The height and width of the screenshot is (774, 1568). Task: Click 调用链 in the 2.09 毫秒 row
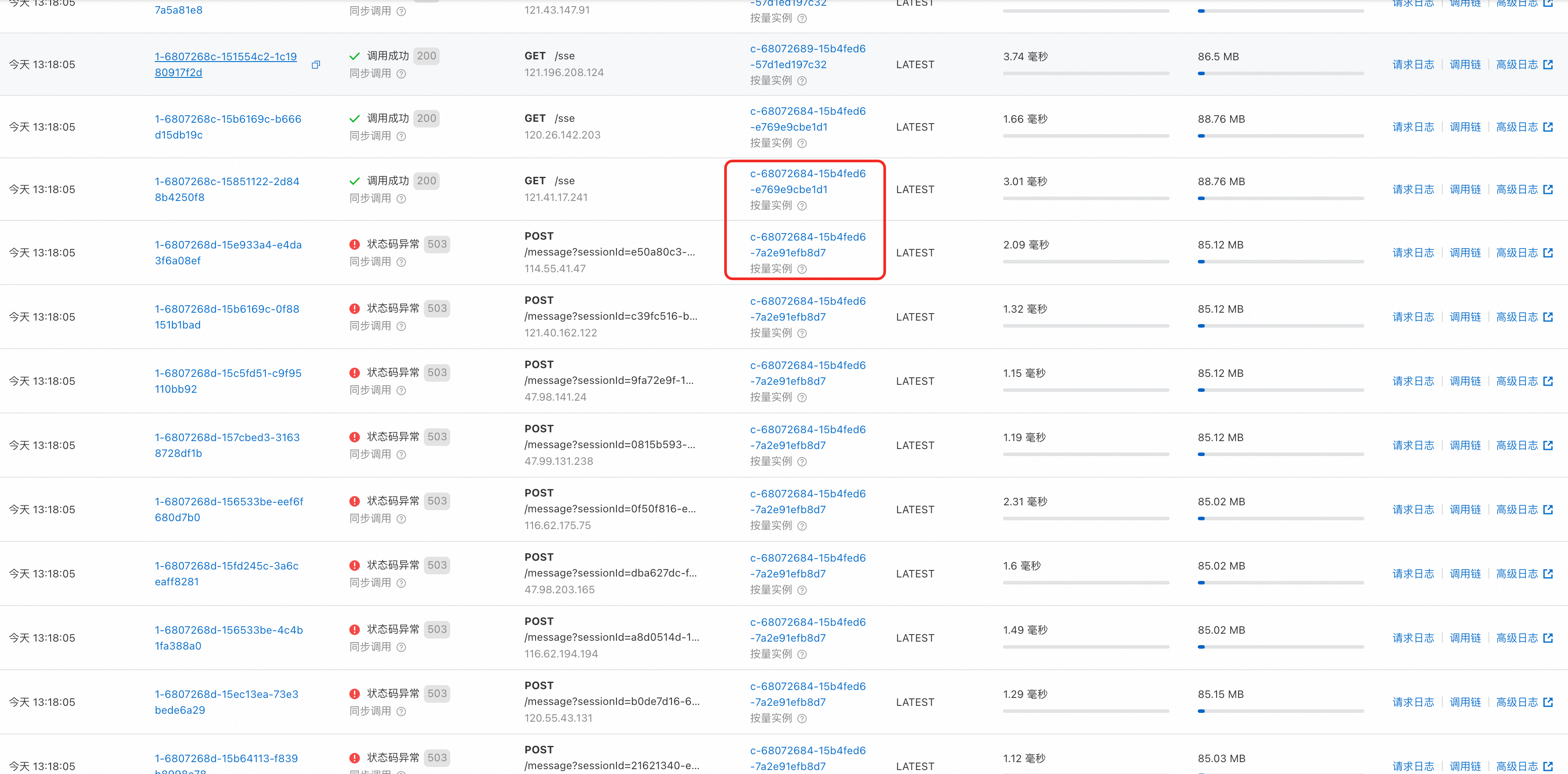tap(1465, 253)
